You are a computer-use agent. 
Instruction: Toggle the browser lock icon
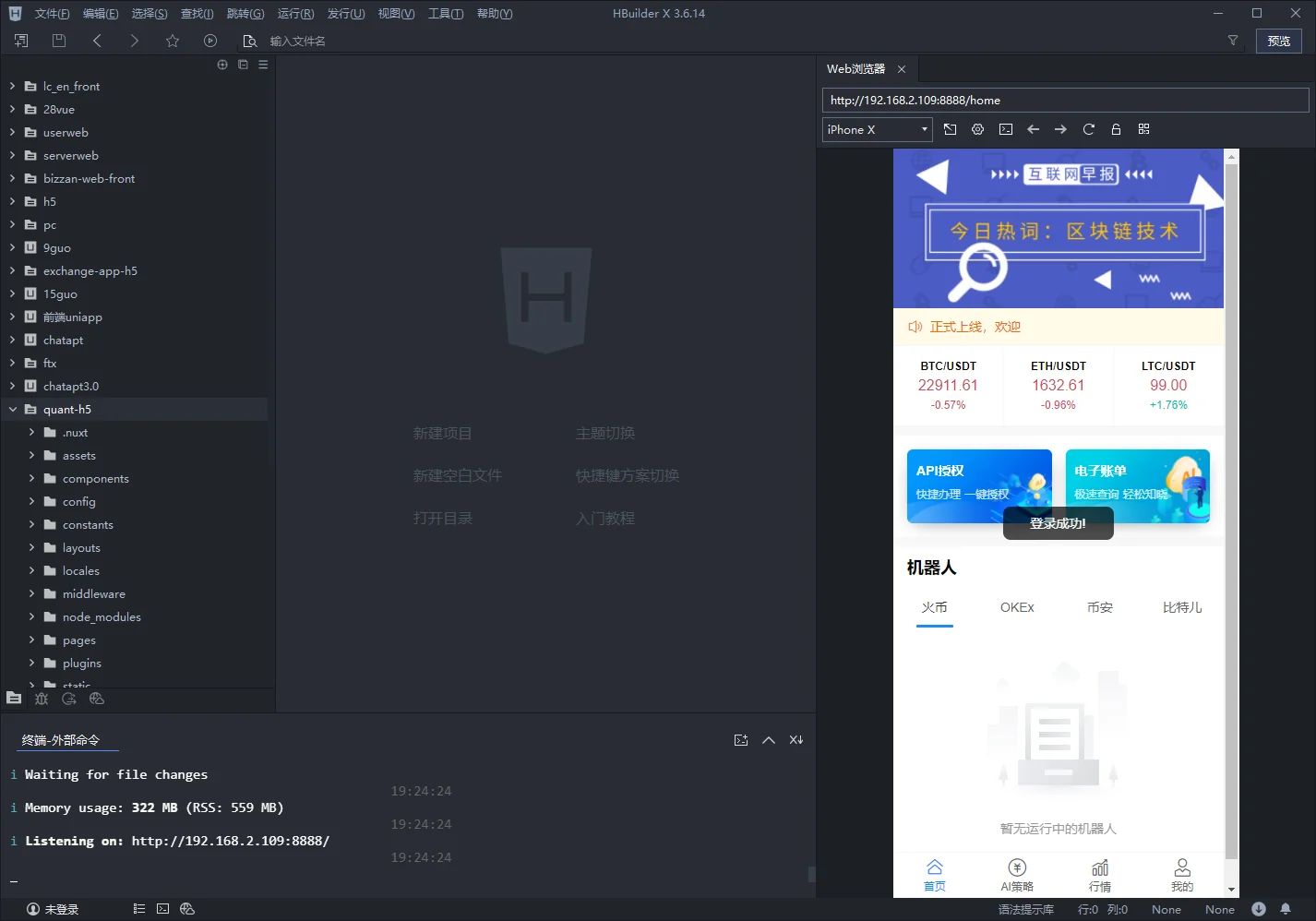pos(1116,129)
